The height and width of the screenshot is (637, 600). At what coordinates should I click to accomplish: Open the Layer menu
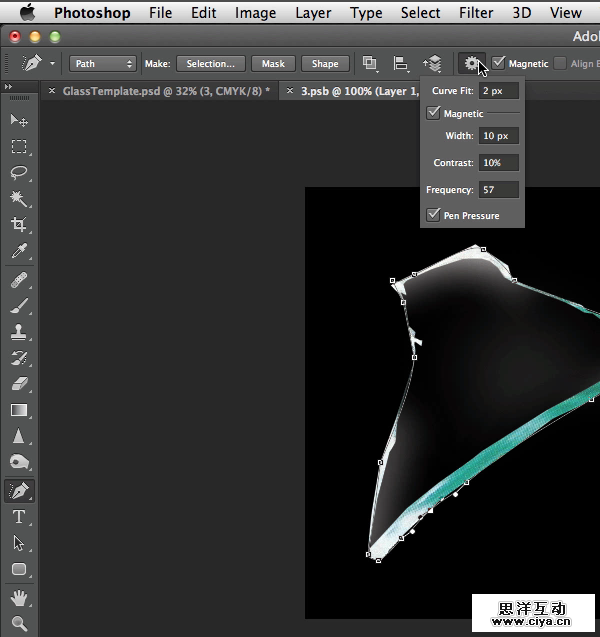click(x=313, y=13)
